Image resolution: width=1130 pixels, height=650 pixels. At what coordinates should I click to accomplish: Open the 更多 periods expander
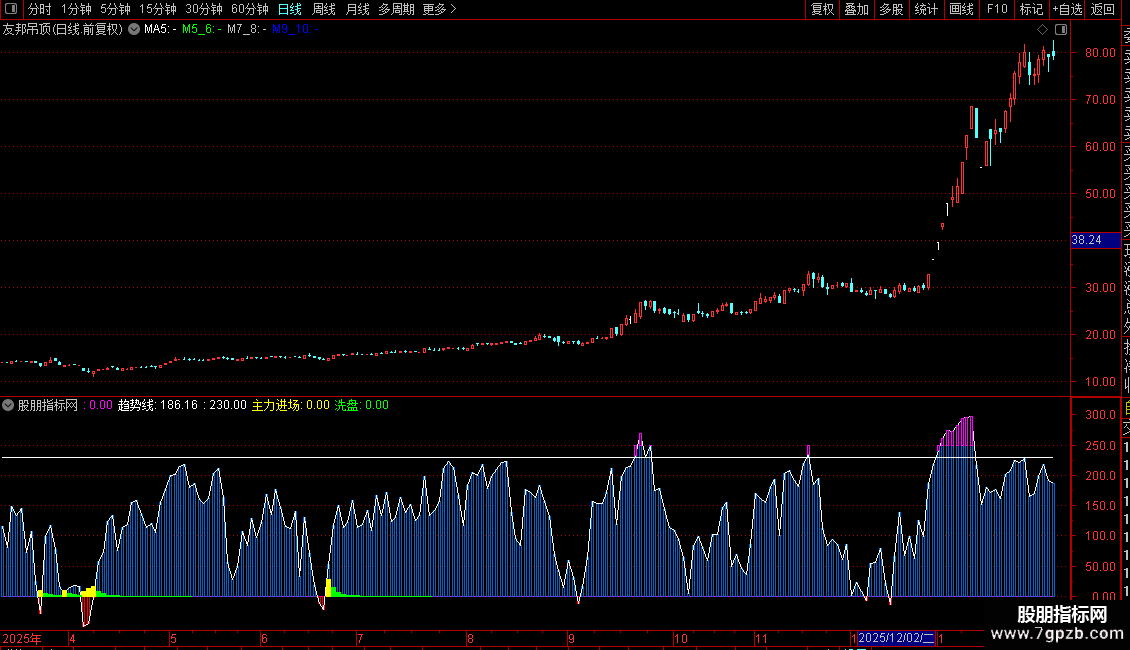click(439, 9)
